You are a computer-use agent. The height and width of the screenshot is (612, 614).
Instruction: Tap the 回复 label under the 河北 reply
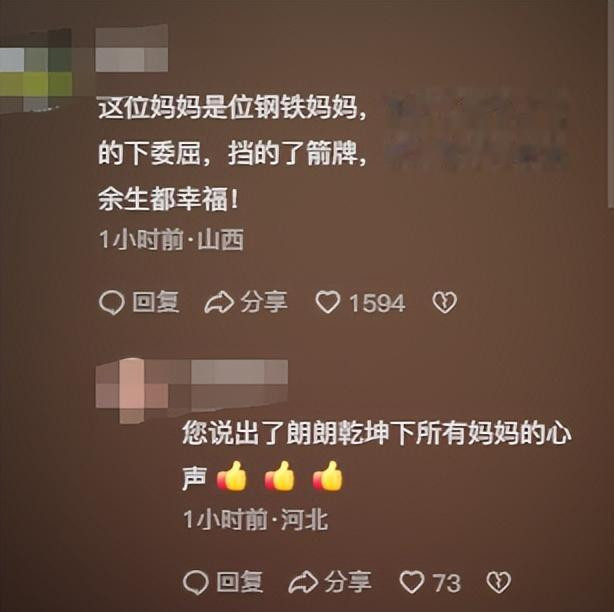tap(240, 582)
